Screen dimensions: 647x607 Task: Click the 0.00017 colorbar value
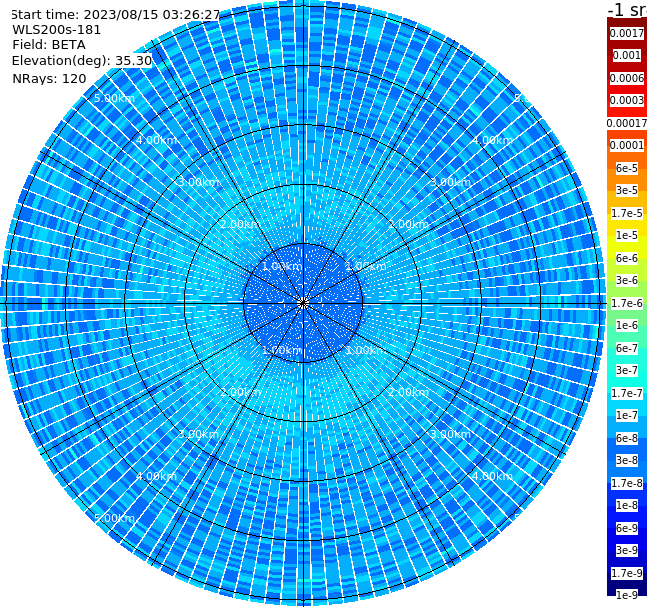[x=627, y=123]
